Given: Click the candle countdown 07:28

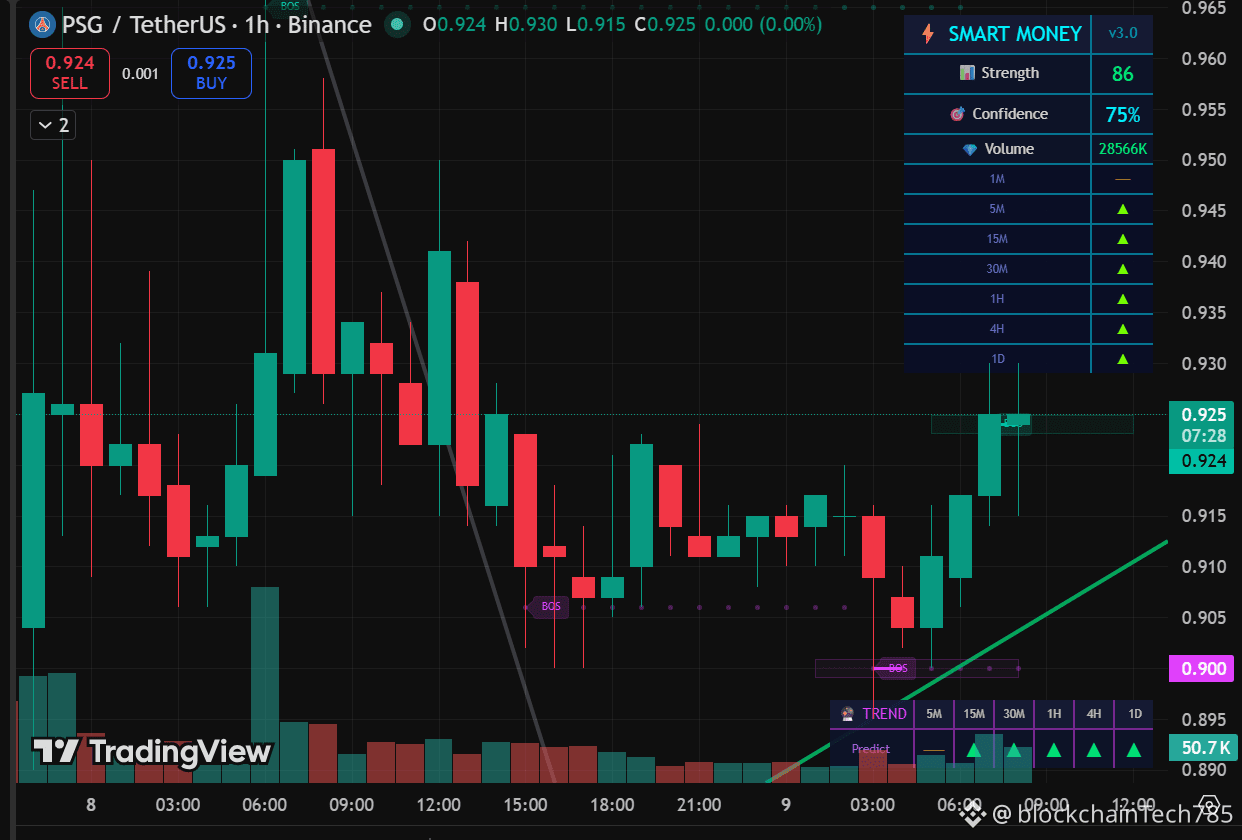Looking at the screenshot, I should [x=1203, y=436].
